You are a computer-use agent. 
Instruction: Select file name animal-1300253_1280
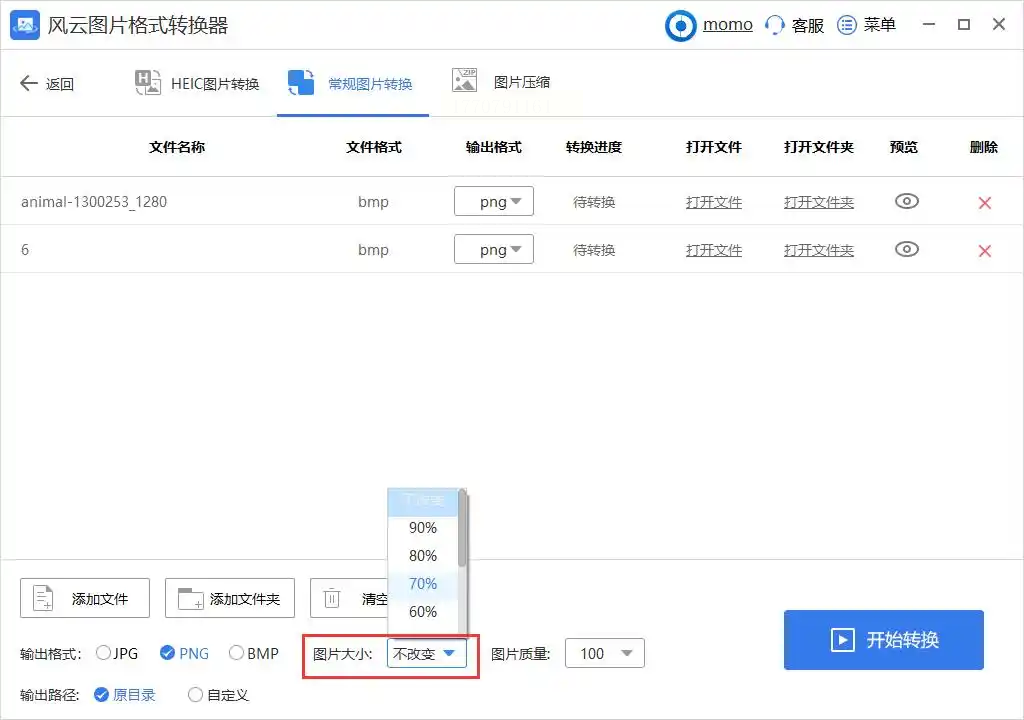click(94, 202)
